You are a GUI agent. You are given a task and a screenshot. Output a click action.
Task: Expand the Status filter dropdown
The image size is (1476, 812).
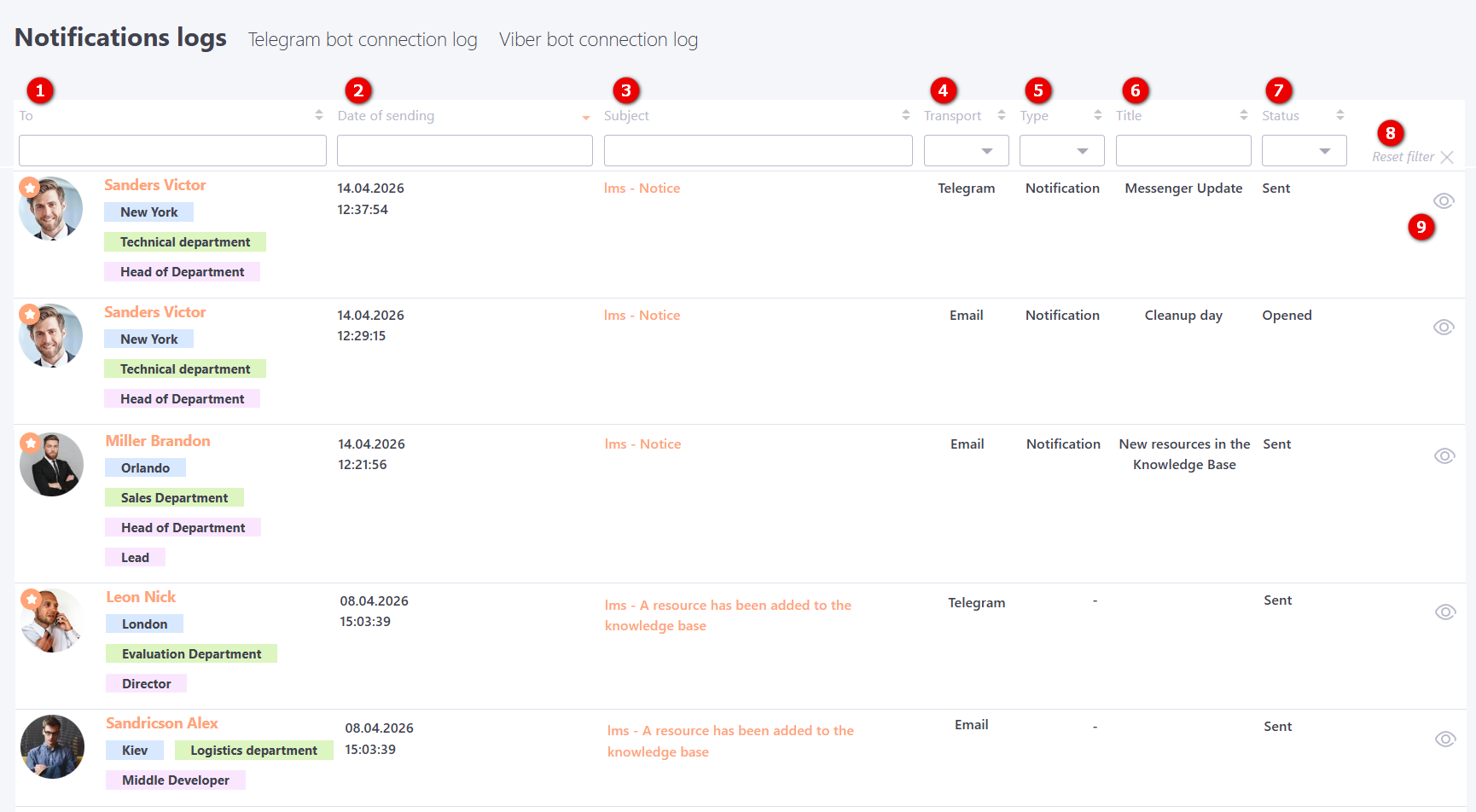1304,151
